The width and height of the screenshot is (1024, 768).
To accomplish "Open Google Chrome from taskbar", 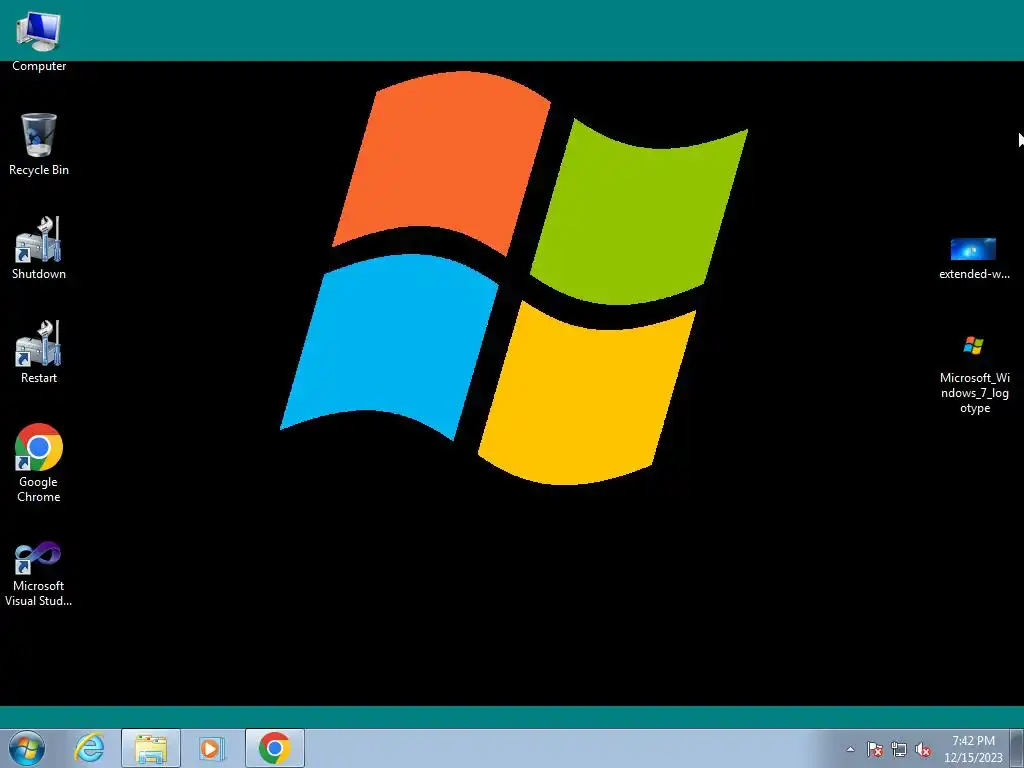I will pyautogui.click(x=274, y=748).
